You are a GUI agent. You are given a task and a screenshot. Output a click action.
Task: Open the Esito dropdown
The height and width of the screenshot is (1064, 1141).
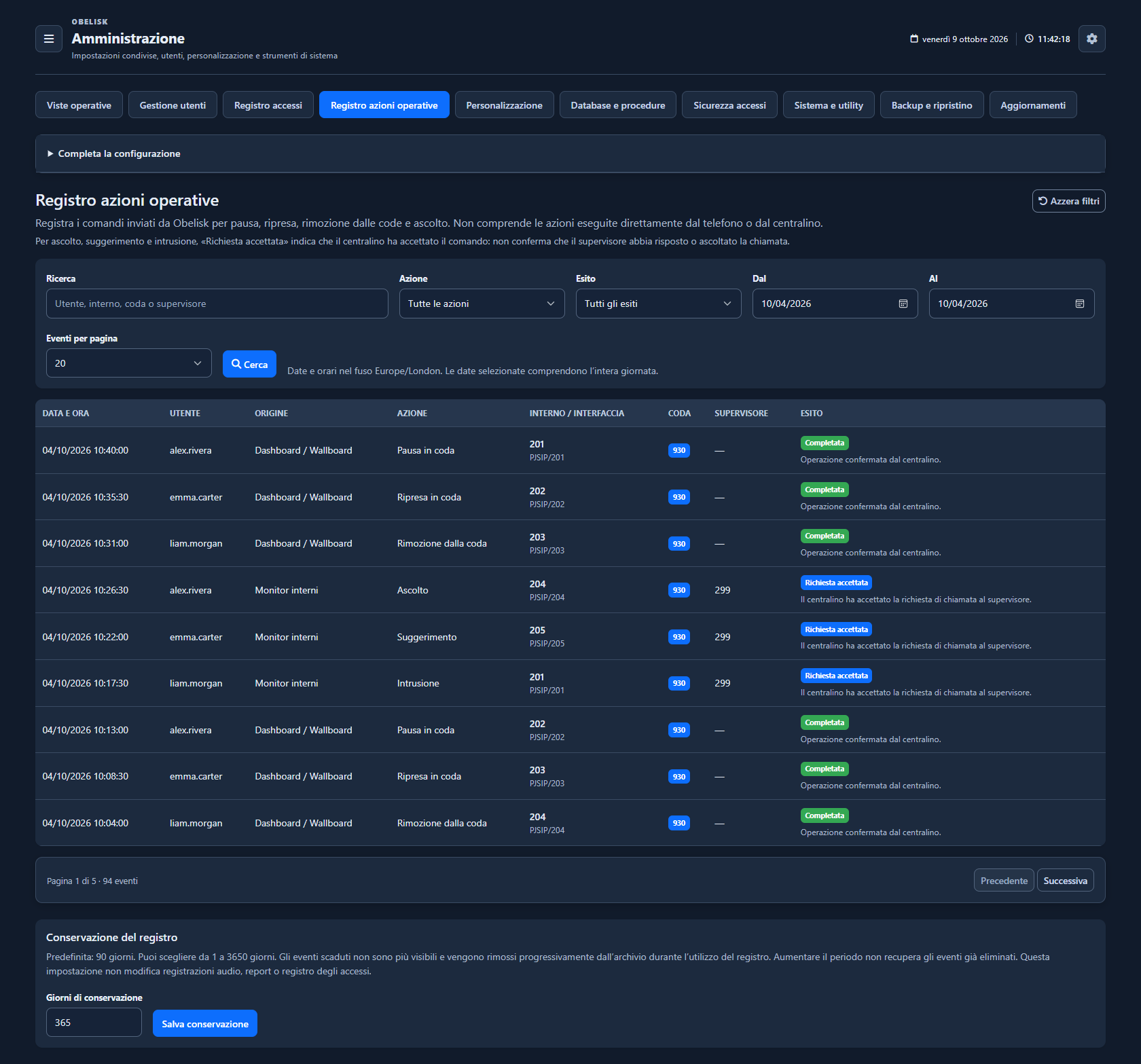click(x=659, y=304)
